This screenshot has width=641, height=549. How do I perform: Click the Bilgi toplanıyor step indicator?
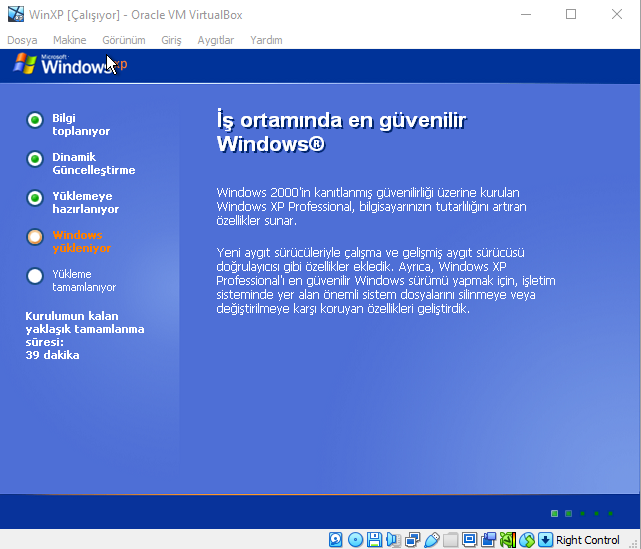(35, 120)
